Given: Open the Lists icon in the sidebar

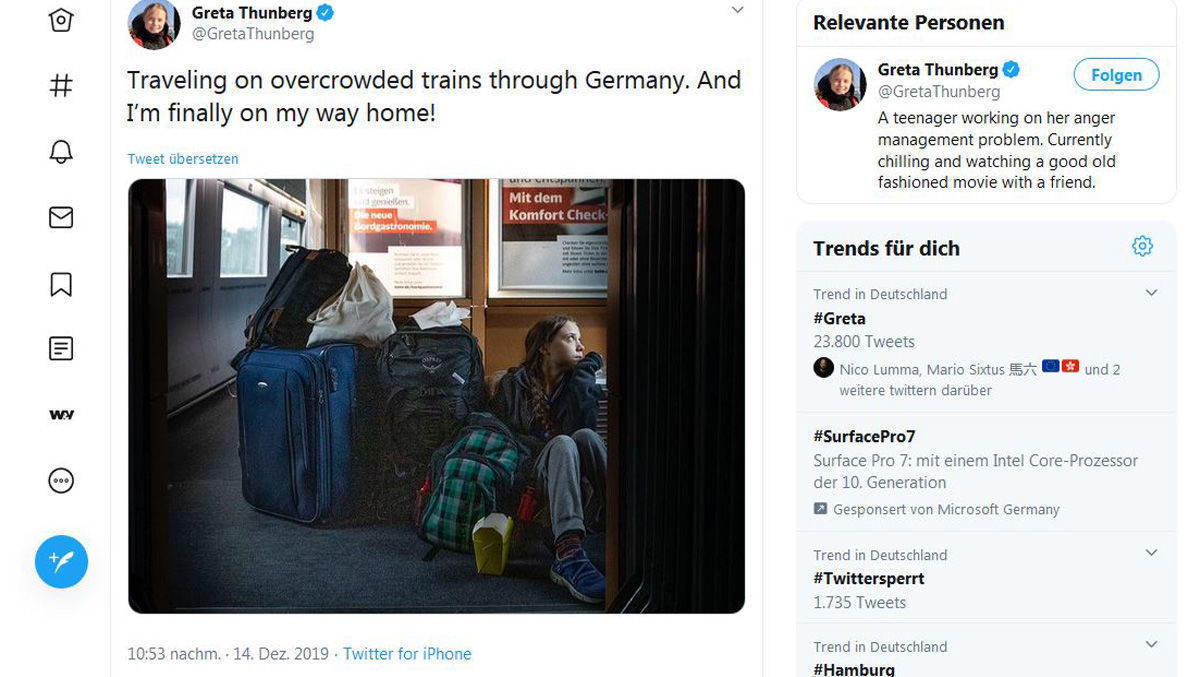Looking at the screenshot, I should [x=61, y=349].
